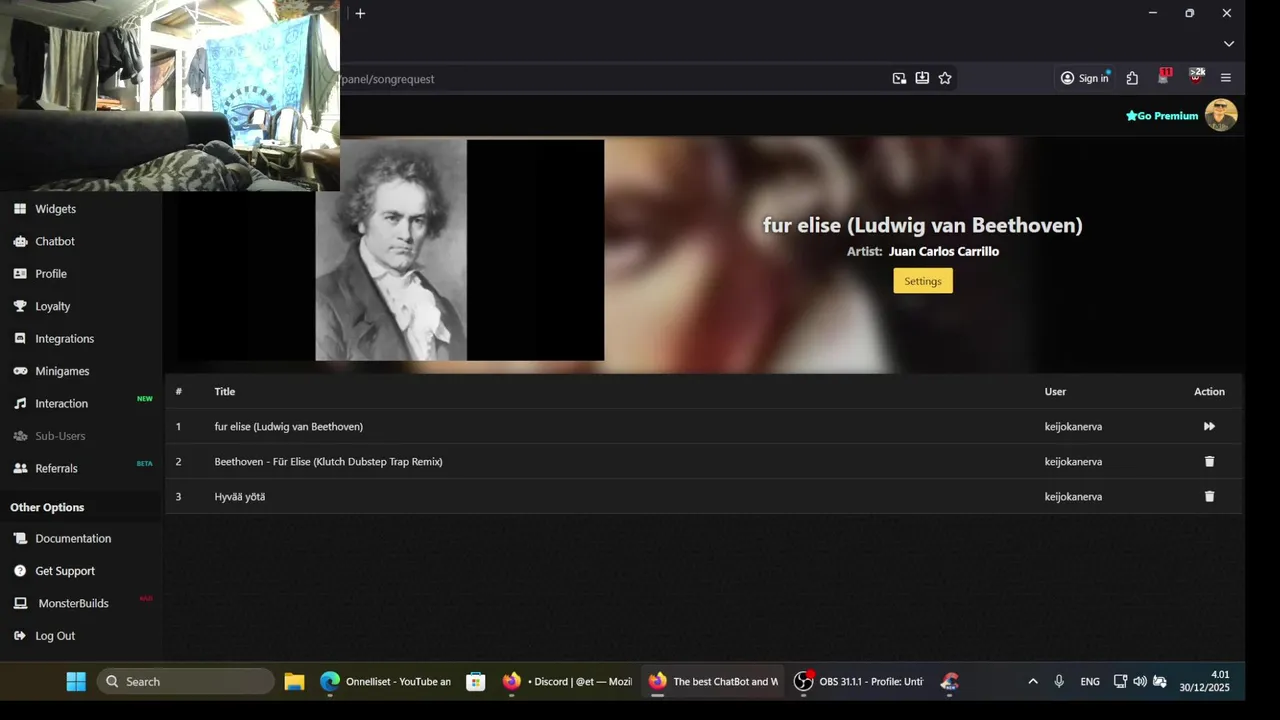Screen dimensions: 1280x720
Task: Open a new browser tab with plus
Action: click(360, 13)
